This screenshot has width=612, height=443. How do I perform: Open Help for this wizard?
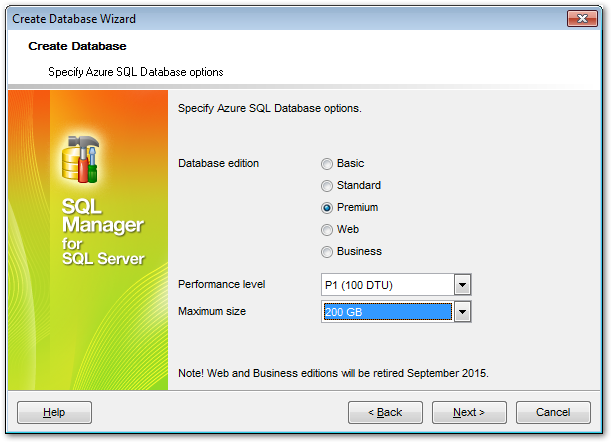(x=54, y=412)
